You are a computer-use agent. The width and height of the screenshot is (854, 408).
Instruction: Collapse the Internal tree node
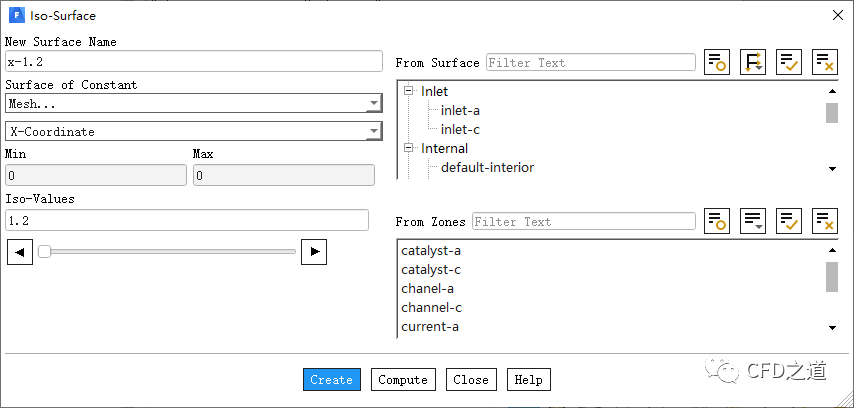pos(409,148)
